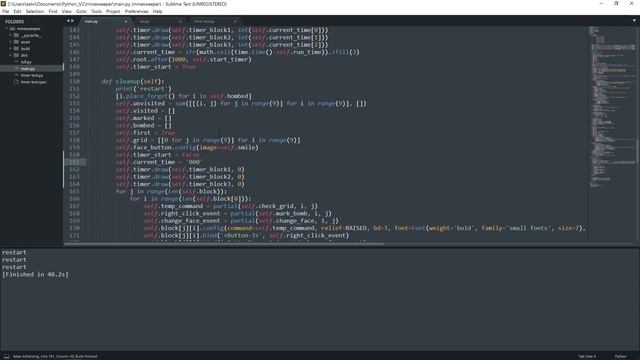640x360 pixels.
Task: Change the Python syntax selector
Action: pos(620,356)
